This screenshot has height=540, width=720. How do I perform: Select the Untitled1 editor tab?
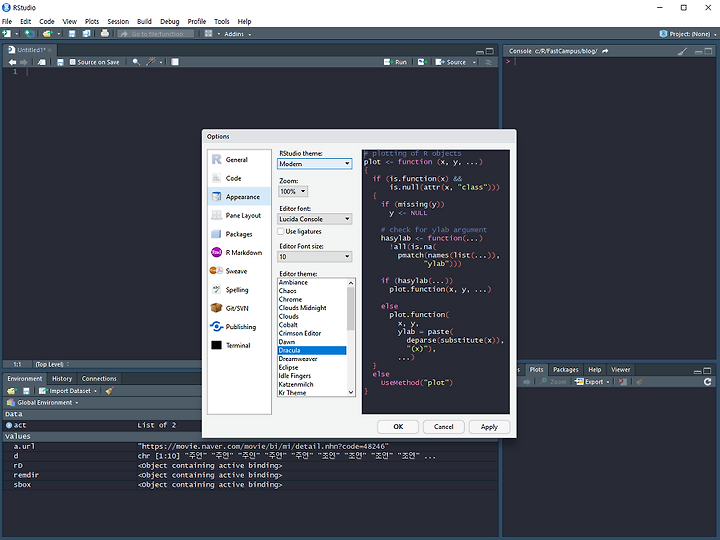[31, 50]
